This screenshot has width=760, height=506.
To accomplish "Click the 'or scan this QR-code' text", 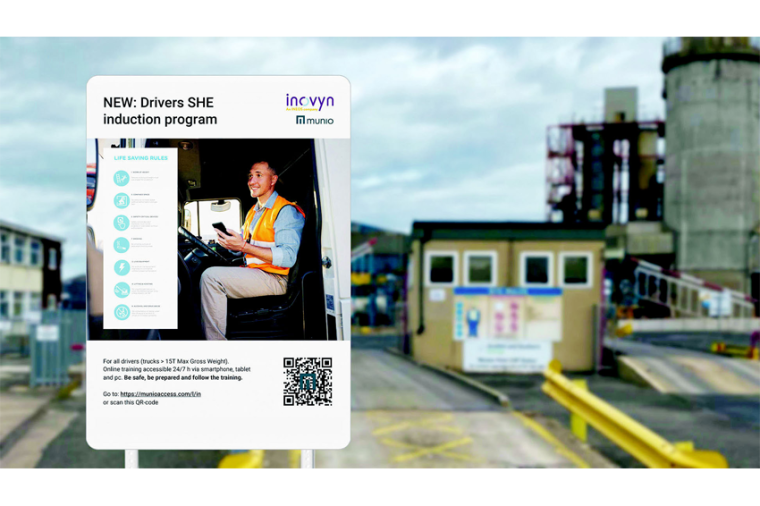I will [130, 402].
